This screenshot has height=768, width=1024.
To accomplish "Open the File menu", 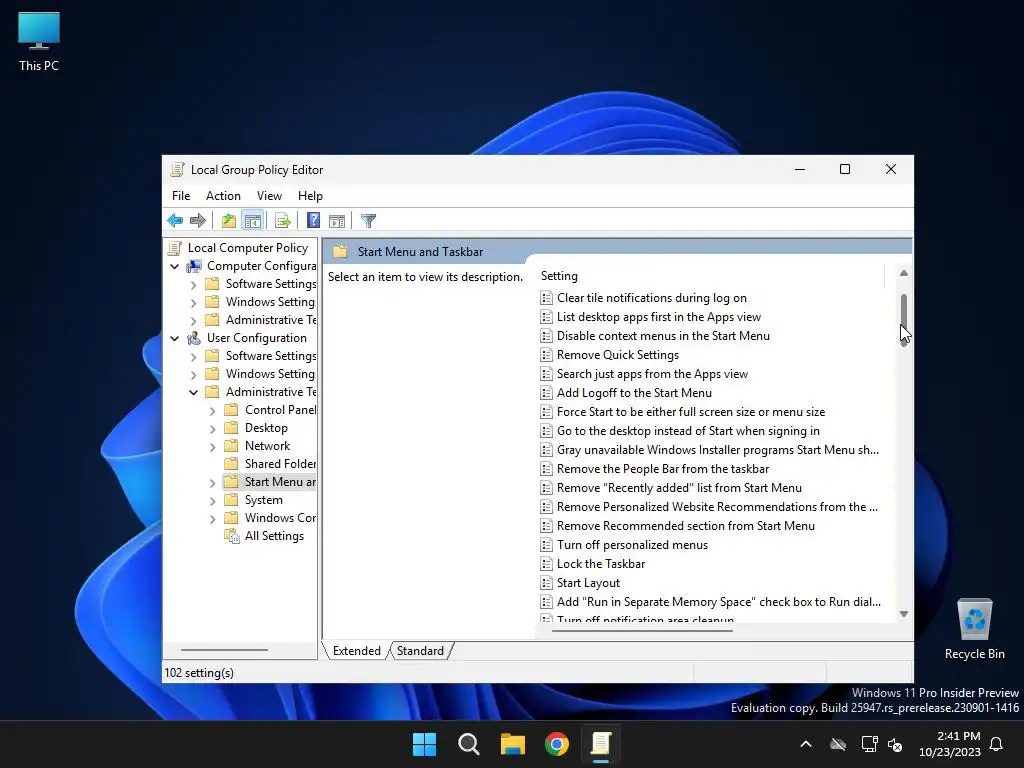I will tap(181, 196).
